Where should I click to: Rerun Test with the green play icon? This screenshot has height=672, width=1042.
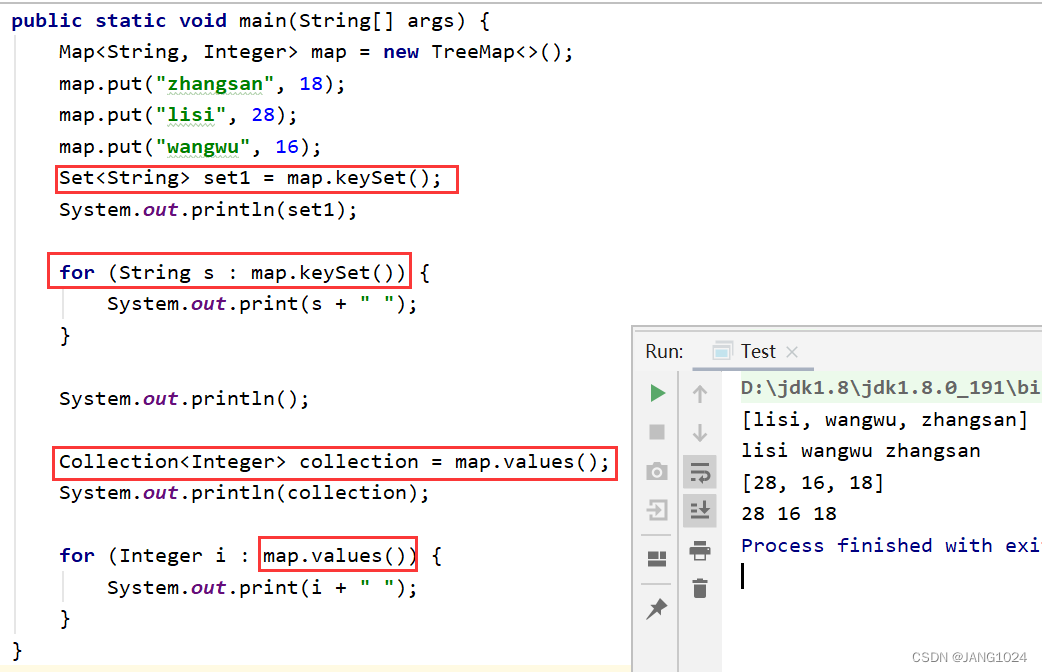point(657,393)
